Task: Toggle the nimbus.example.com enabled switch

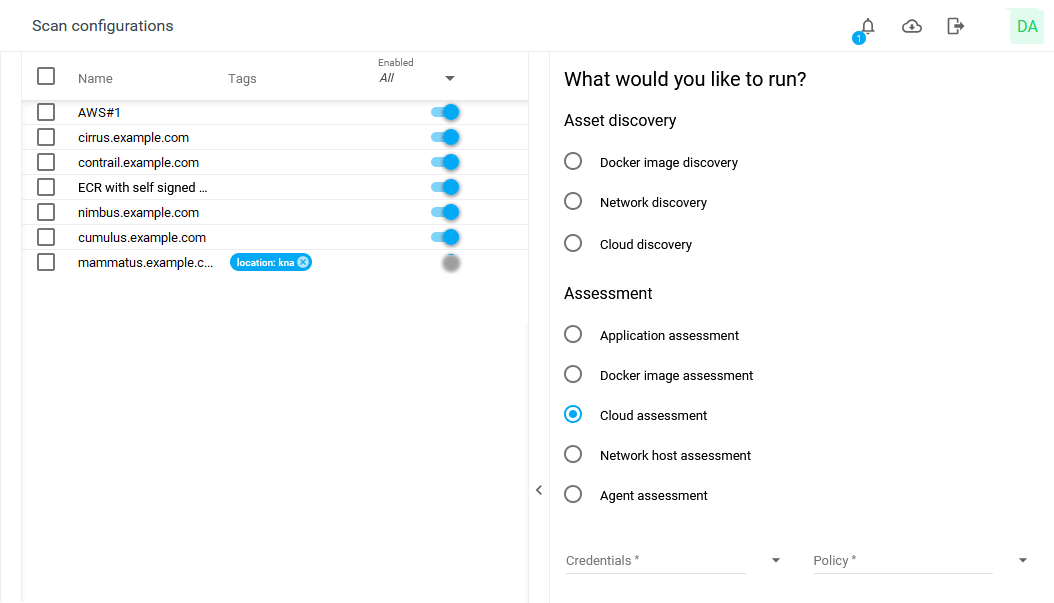Action: point(445,212)
